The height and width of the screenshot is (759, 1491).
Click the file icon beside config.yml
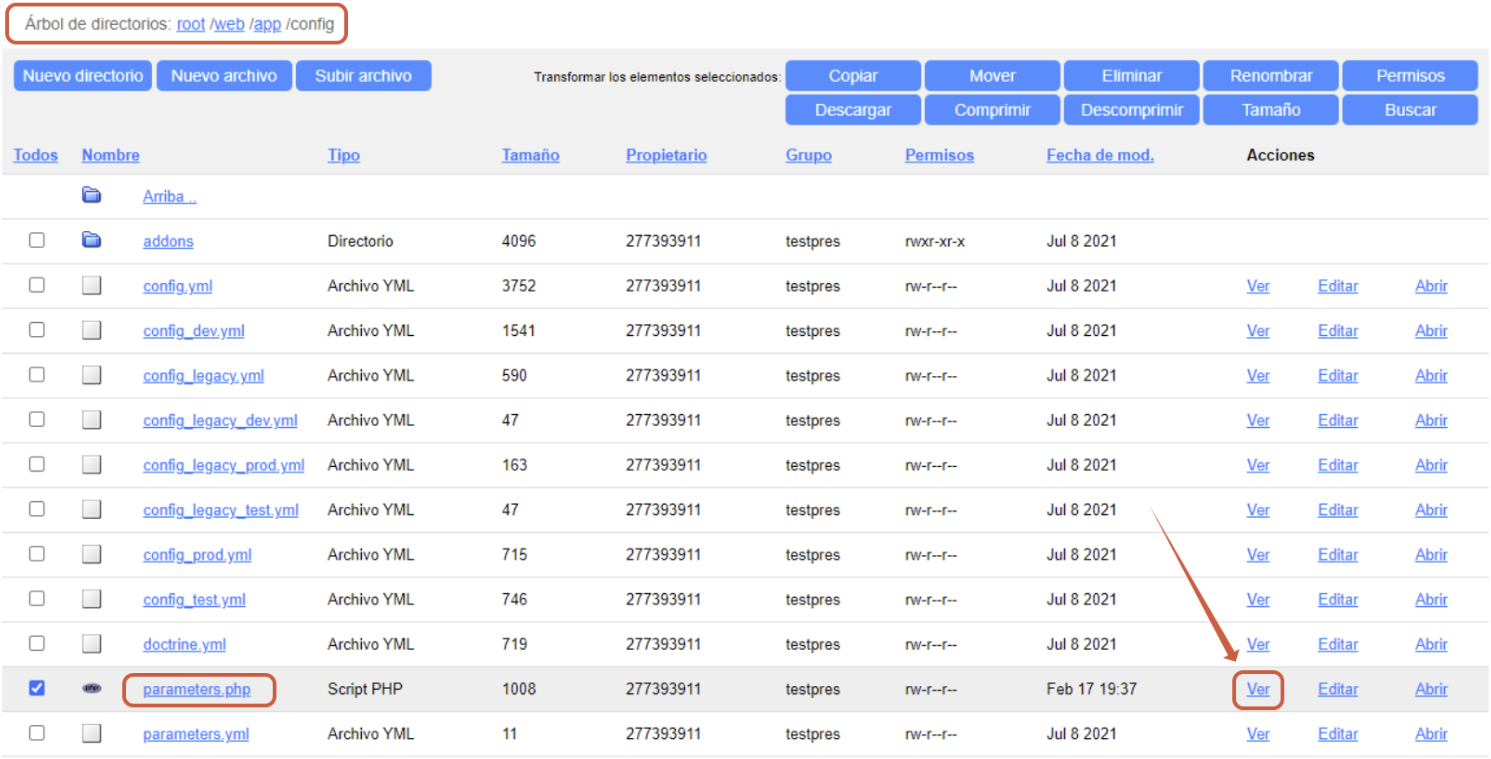click(92, 285)
